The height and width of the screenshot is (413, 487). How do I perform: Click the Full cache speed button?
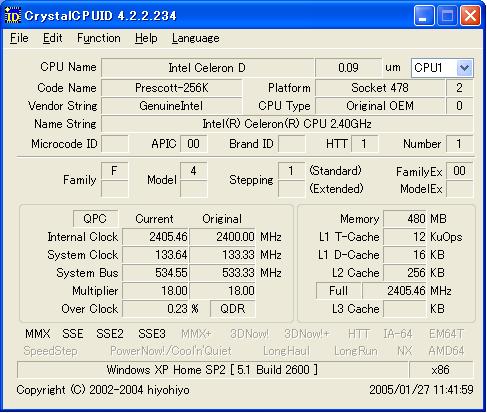(x=338, y=291)
